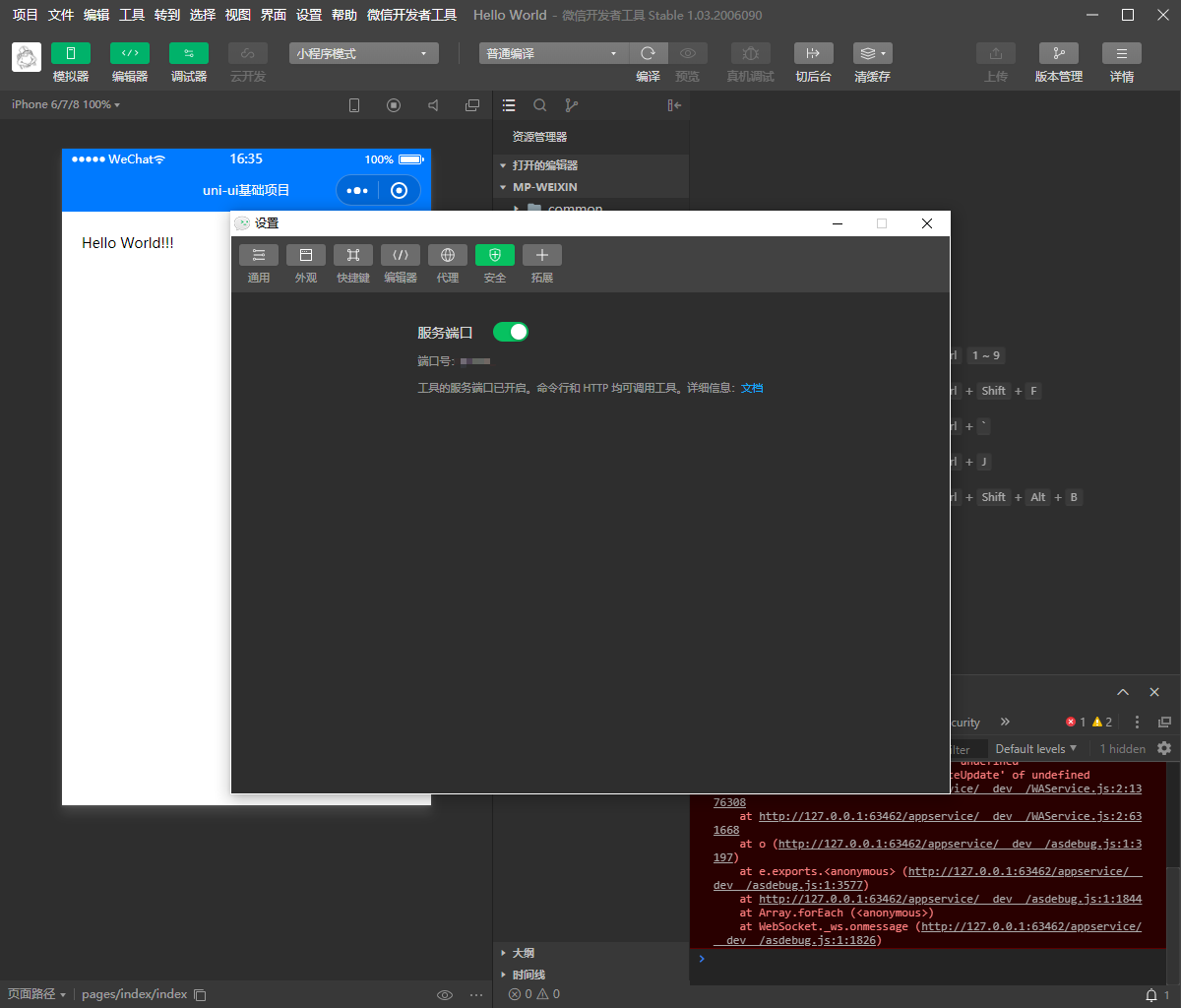Open 版本管理 version control icon

[x=1059, y=53]
